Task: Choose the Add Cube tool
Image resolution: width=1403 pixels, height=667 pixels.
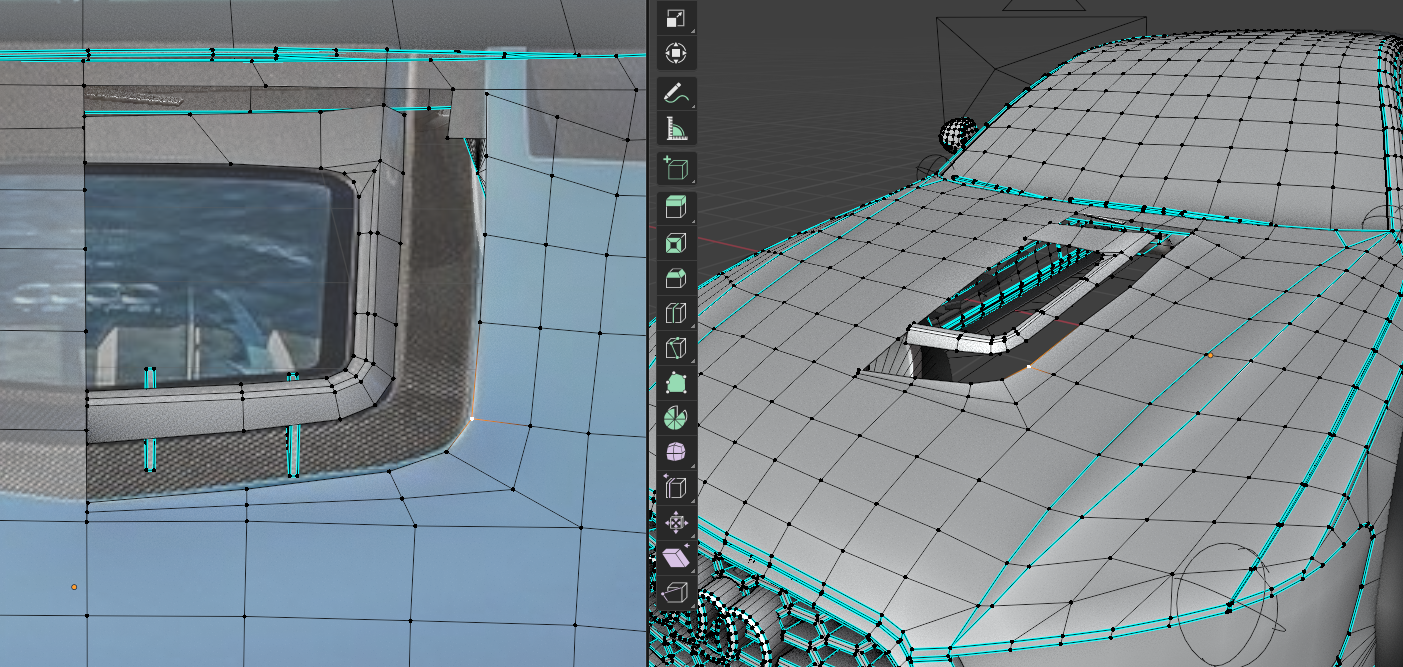Action: 676,168
